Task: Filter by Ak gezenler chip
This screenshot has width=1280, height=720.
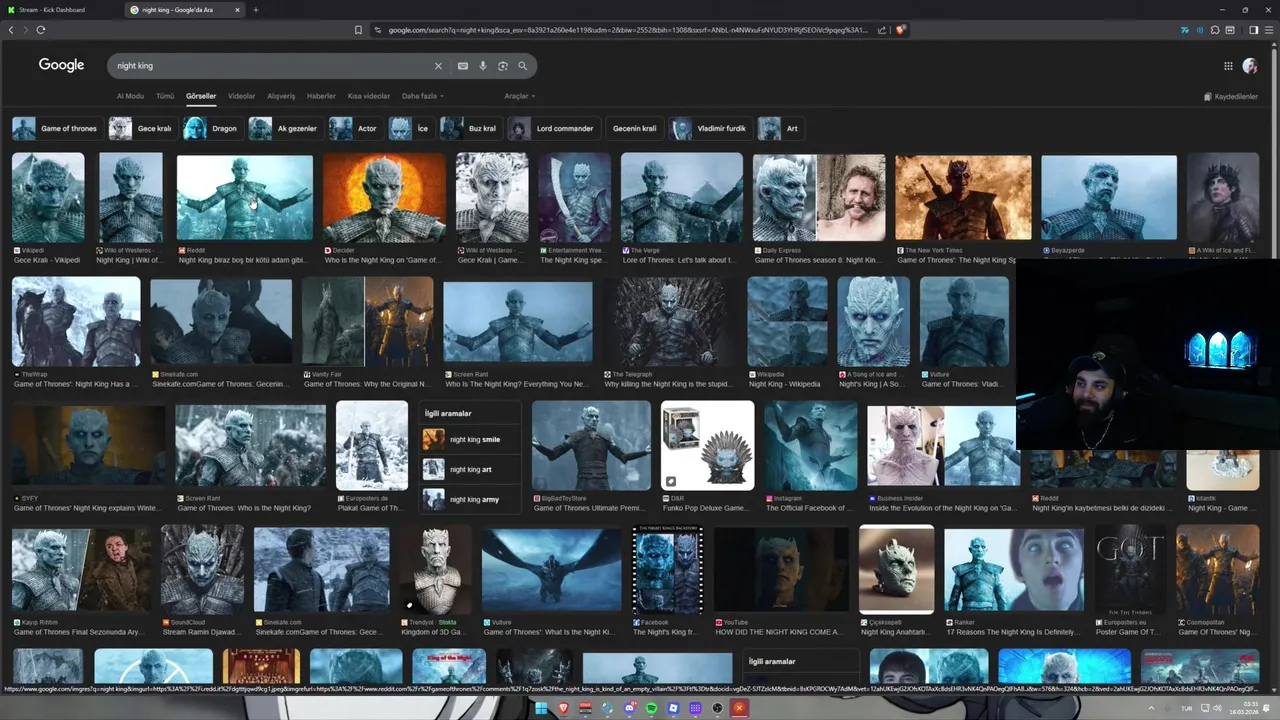Action: (285, 128)
